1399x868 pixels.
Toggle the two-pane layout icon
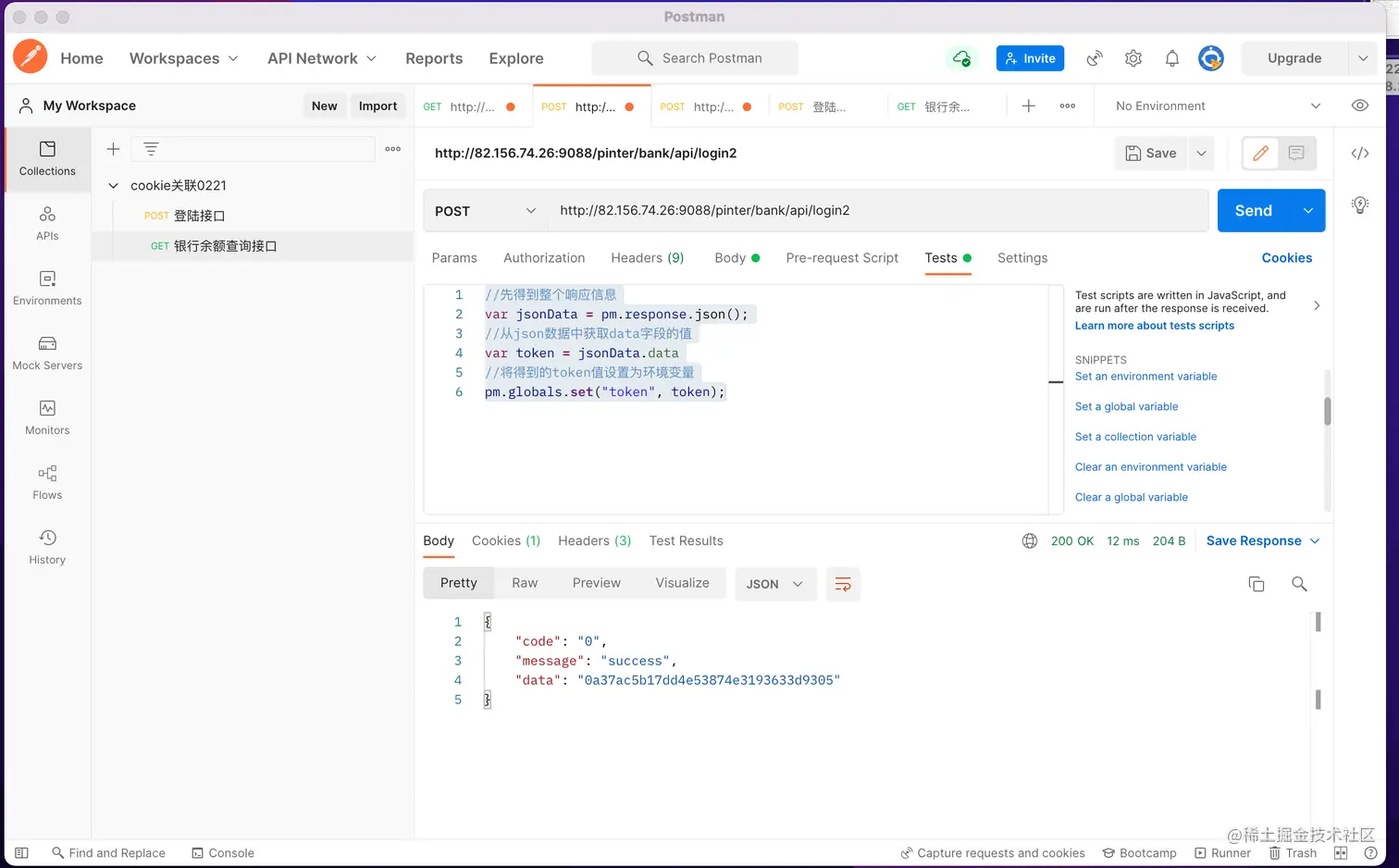pos(1341,853)
